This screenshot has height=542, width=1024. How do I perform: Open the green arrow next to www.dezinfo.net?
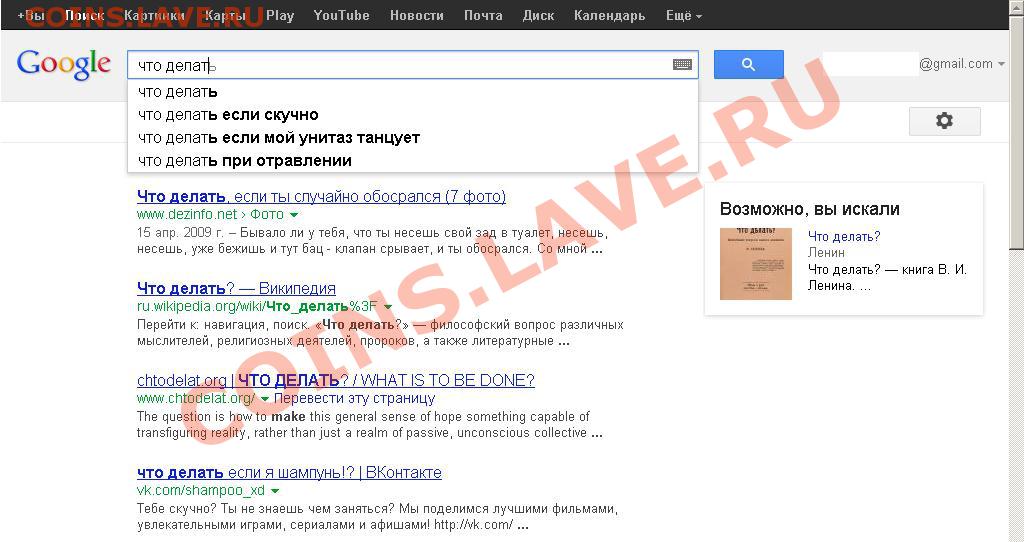click(x=294, y=215)
